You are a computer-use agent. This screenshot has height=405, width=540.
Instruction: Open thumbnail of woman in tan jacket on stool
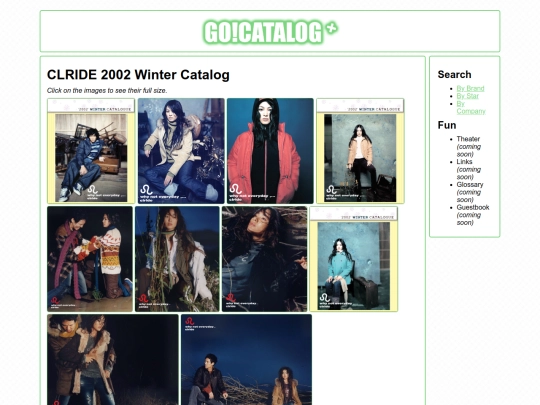(360, 151)
